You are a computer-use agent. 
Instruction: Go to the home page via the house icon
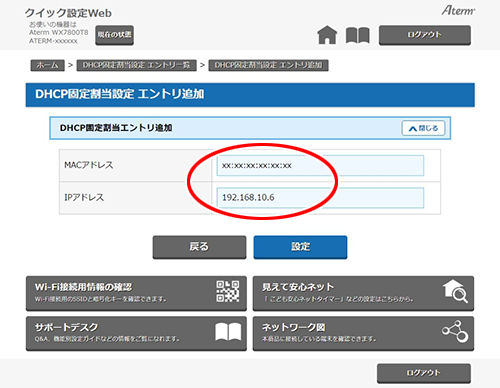pyautogui.click(x=327, y=35)
